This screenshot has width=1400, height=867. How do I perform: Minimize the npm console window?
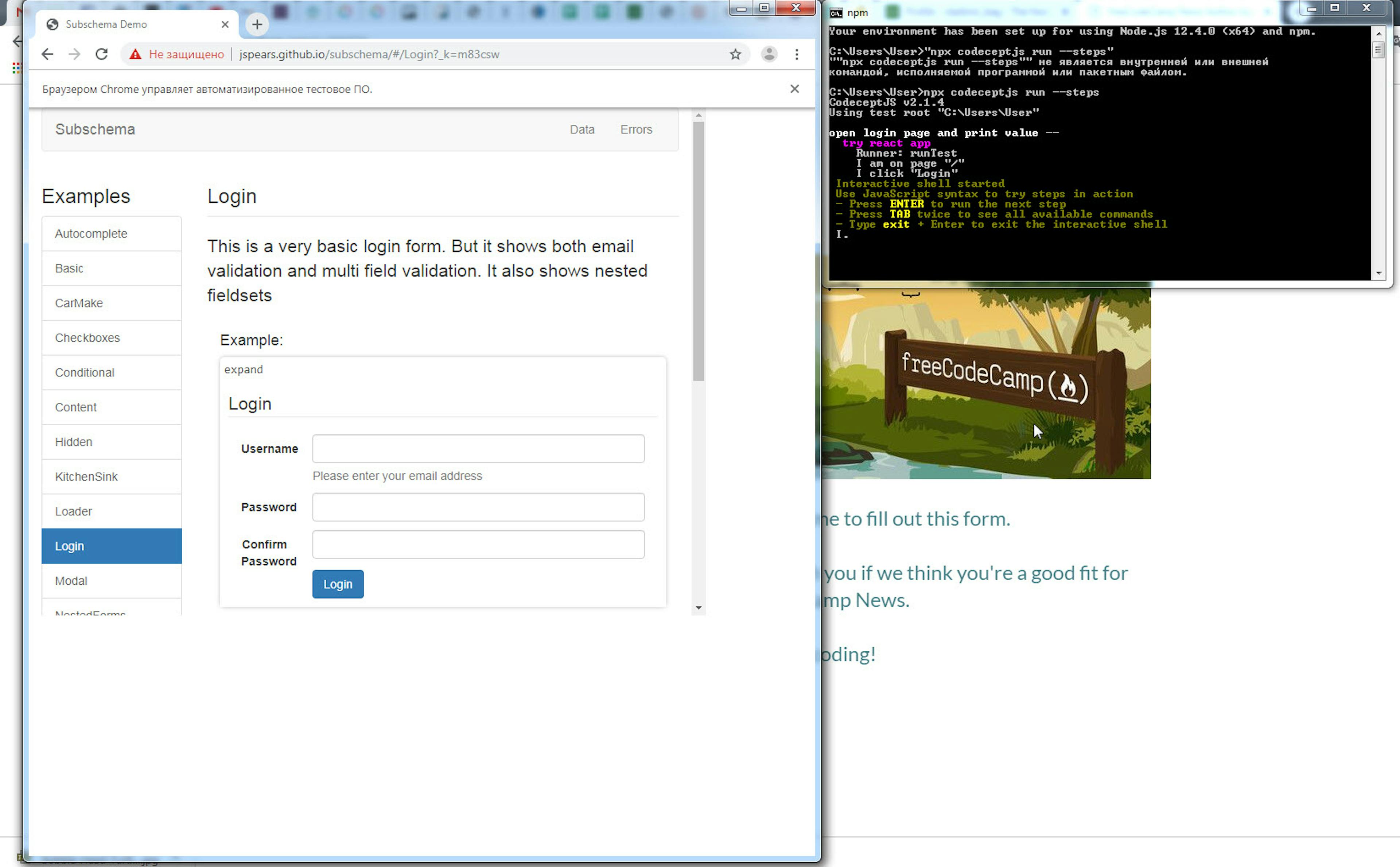[1311, 8]
